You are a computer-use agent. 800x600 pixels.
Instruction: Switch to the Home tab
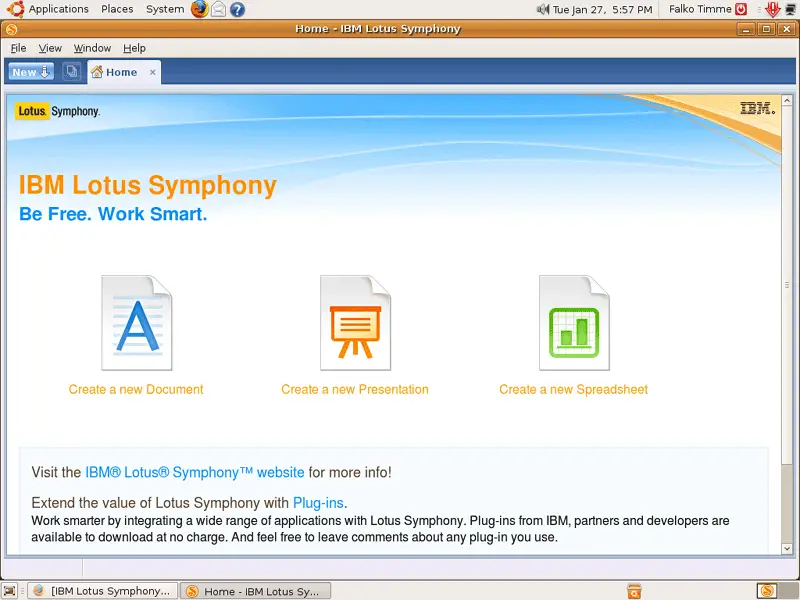click(121, 72)
